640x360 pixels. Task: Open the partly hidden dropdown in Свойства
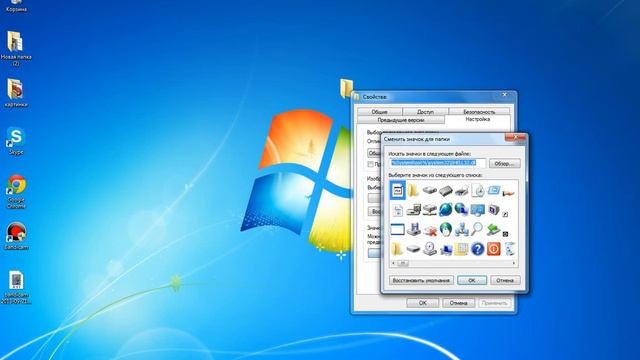(374, 153)
